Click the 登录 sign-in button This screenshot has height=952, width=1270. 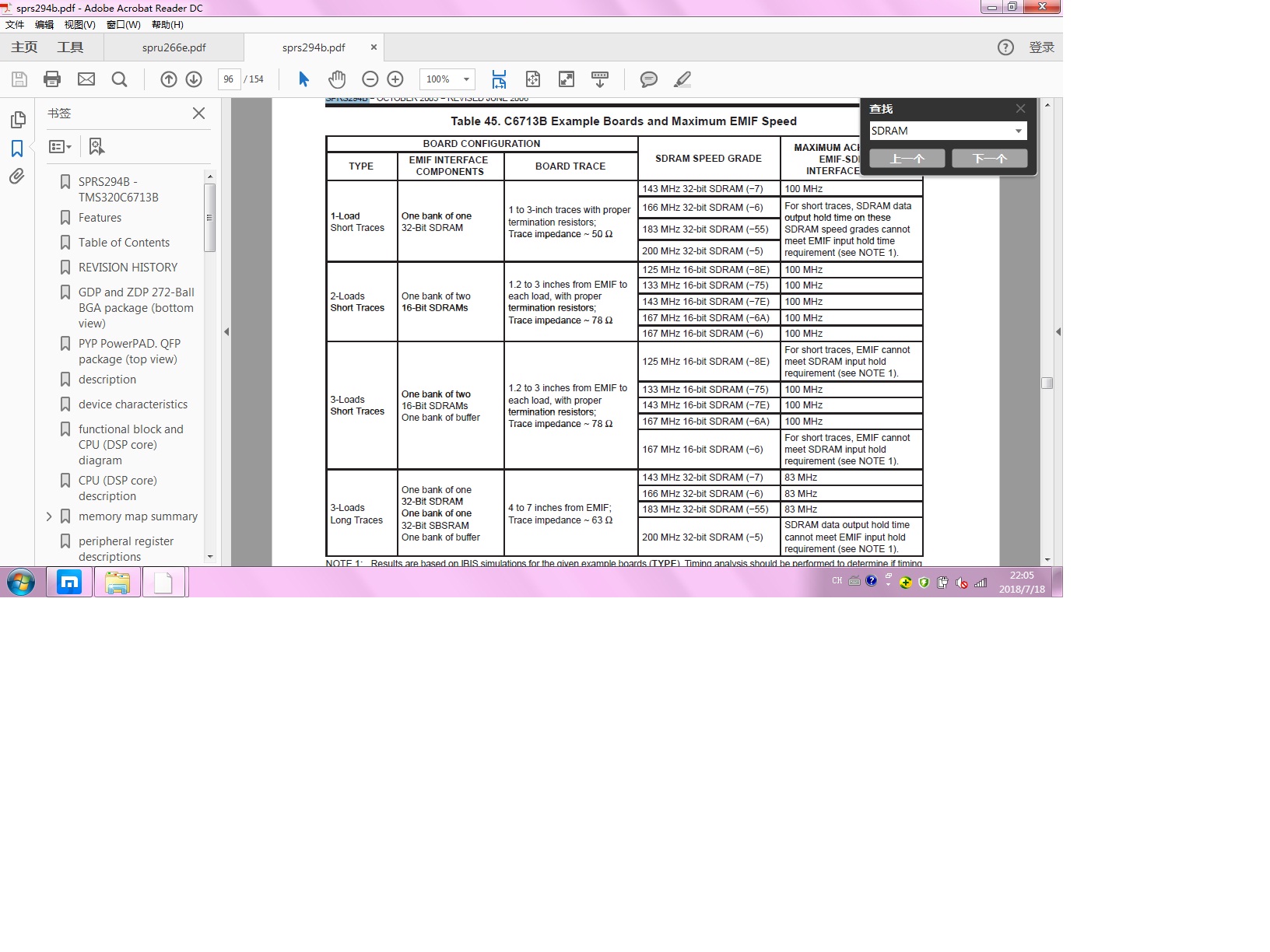(1041, 47)
